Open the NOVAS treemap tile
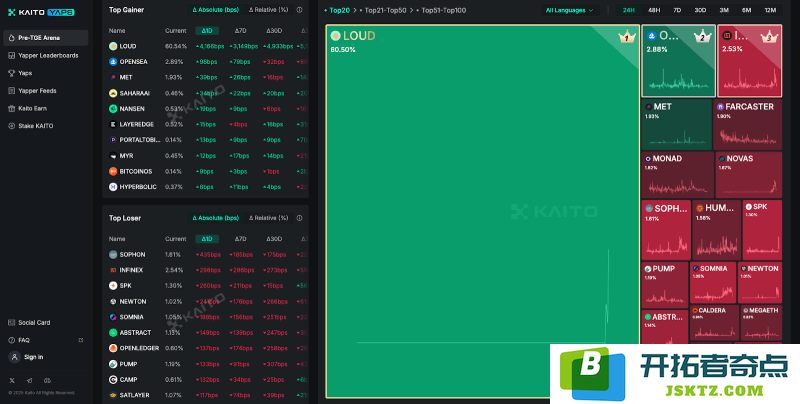This screenshot has width=800, height=404. 748,175
